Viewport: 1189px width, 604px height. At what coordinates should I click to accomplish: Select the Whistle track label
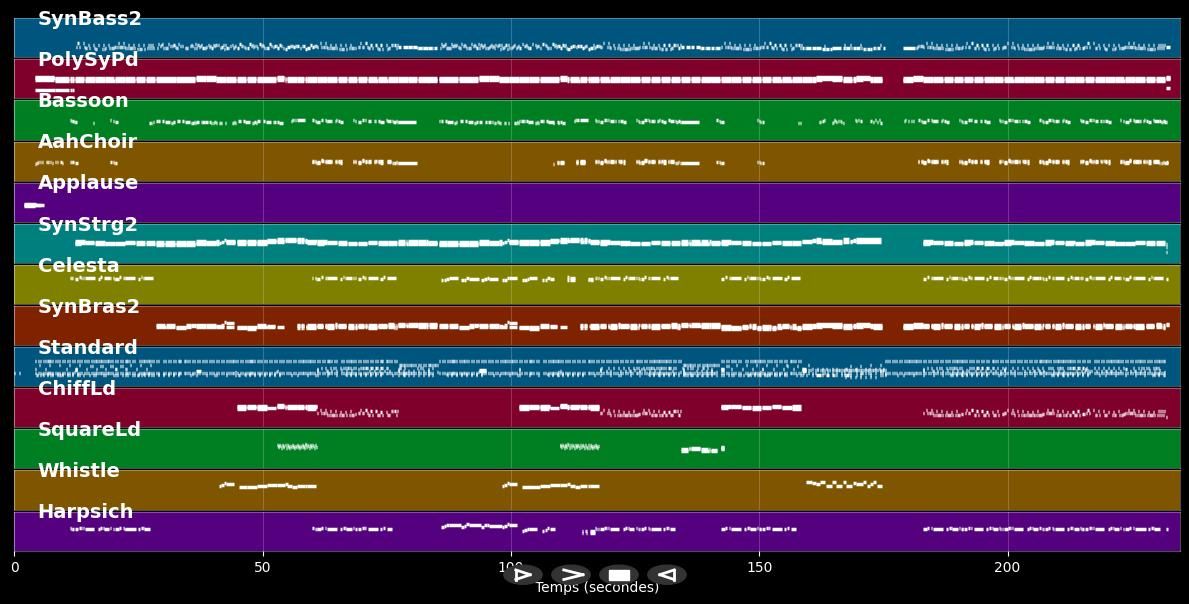79,471
